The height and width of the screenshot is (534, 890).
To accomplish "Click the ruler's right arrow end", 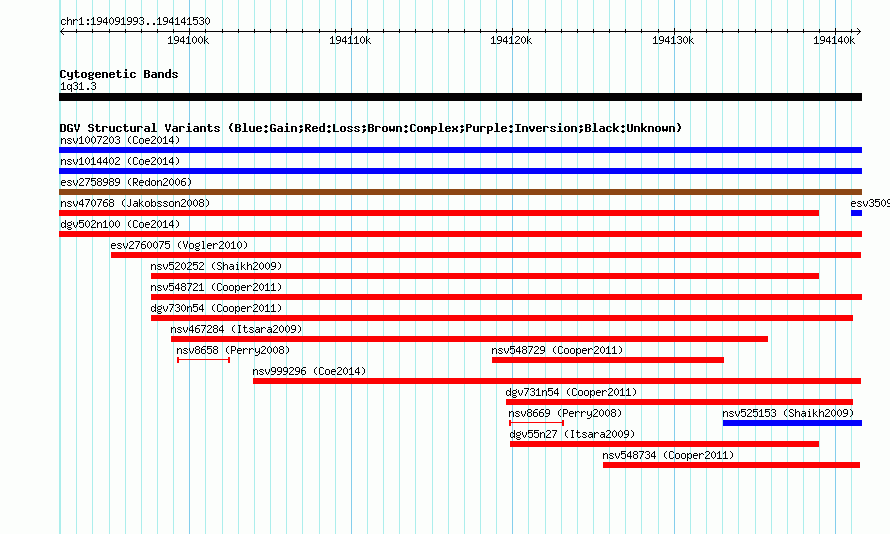I will pos(859,31).
